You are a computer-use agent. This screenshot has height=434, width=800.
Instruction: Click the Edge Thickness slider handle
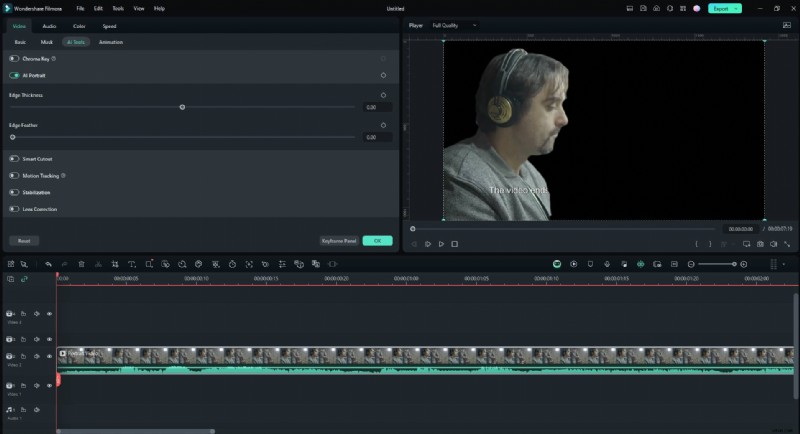182,107
